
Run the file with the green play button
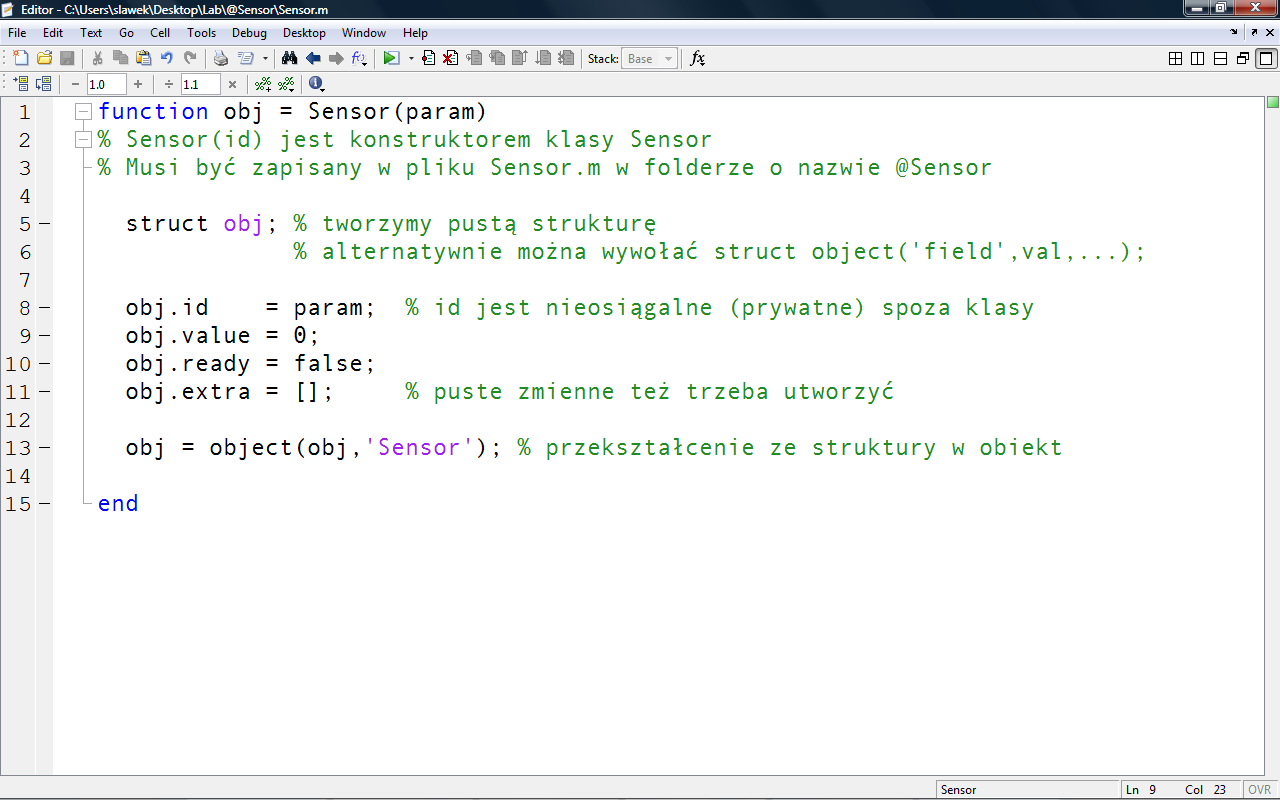click(x=391, y=59)
